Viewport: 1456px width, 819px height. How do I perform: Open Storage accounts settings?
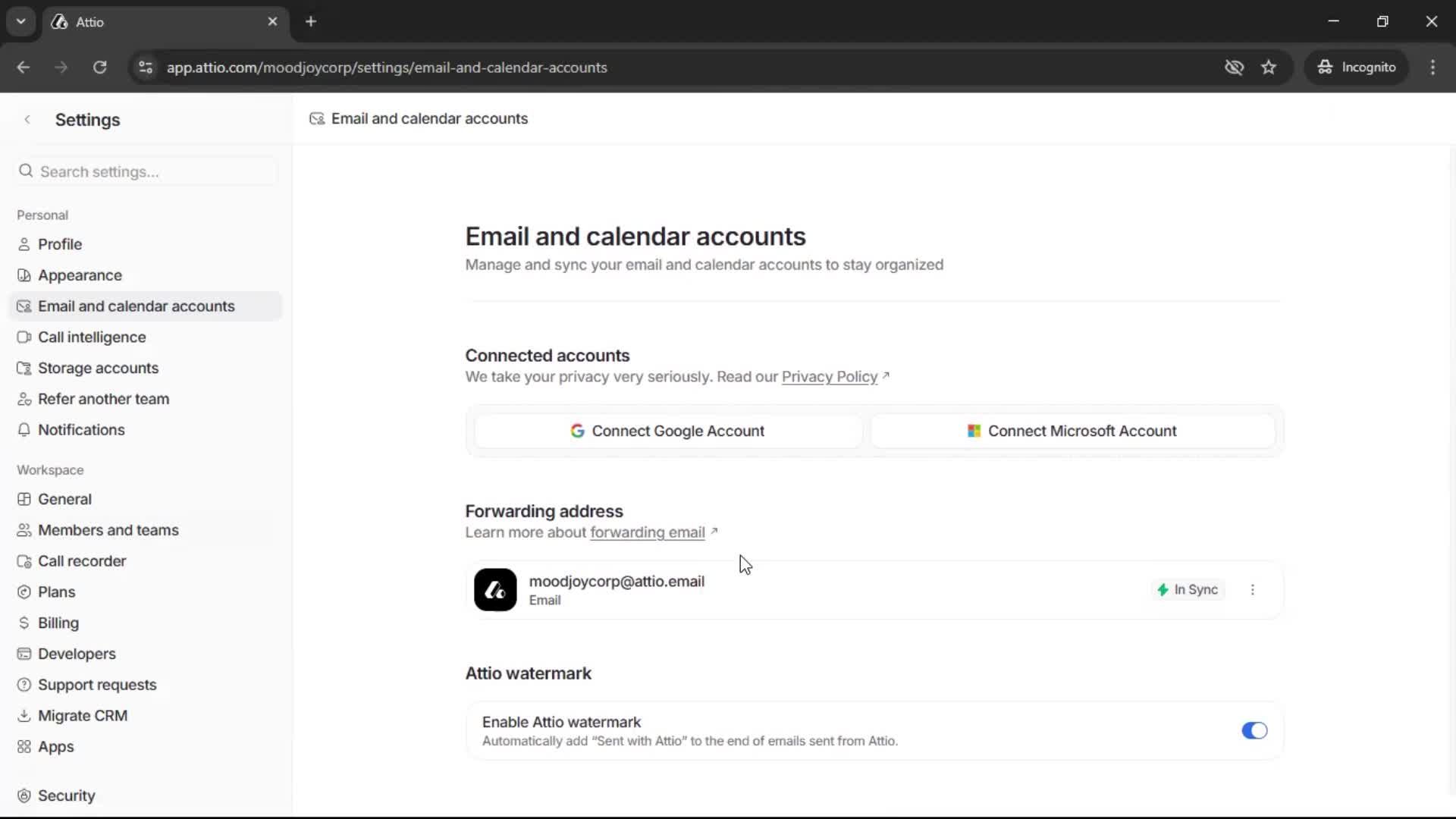click(97, 368)
